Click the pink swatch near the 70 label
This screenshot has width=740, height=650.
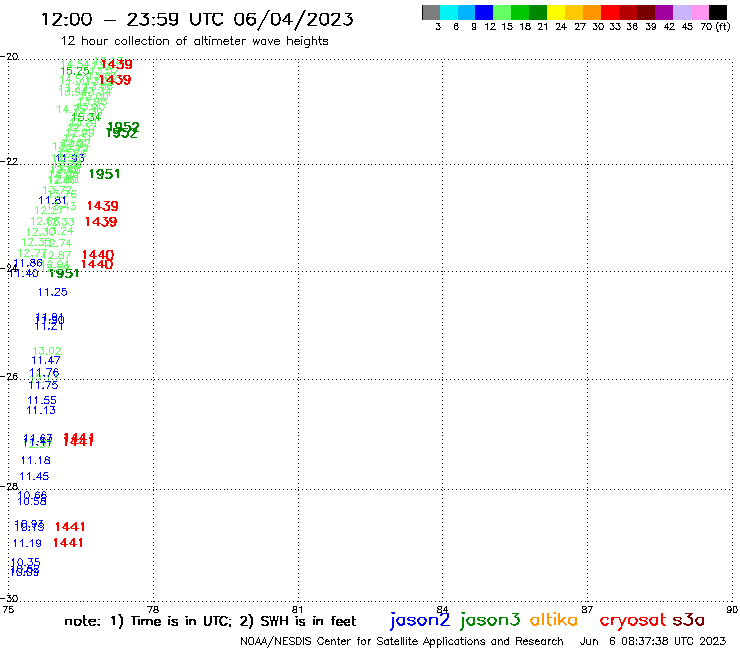[699, 12]
